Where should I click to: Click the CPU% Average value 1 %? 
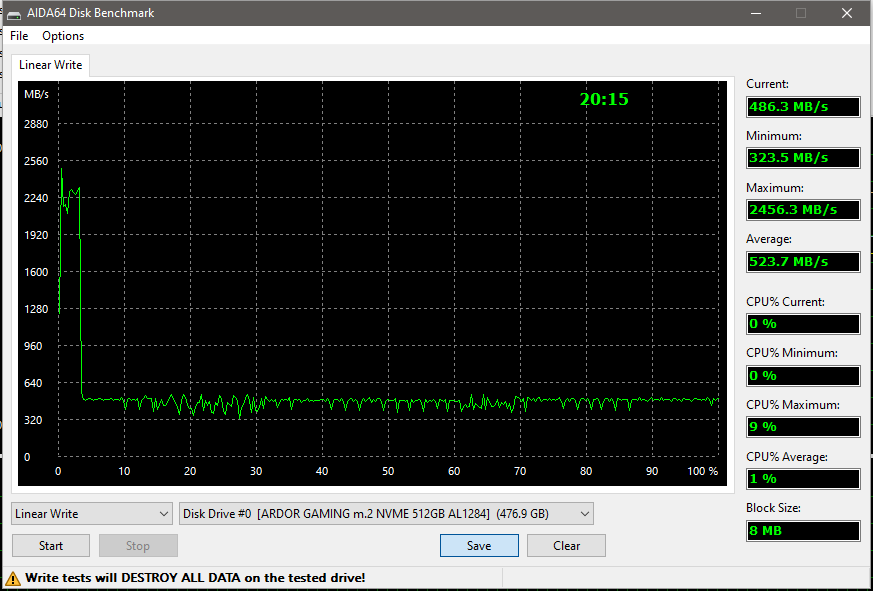[x=803, y=478]
